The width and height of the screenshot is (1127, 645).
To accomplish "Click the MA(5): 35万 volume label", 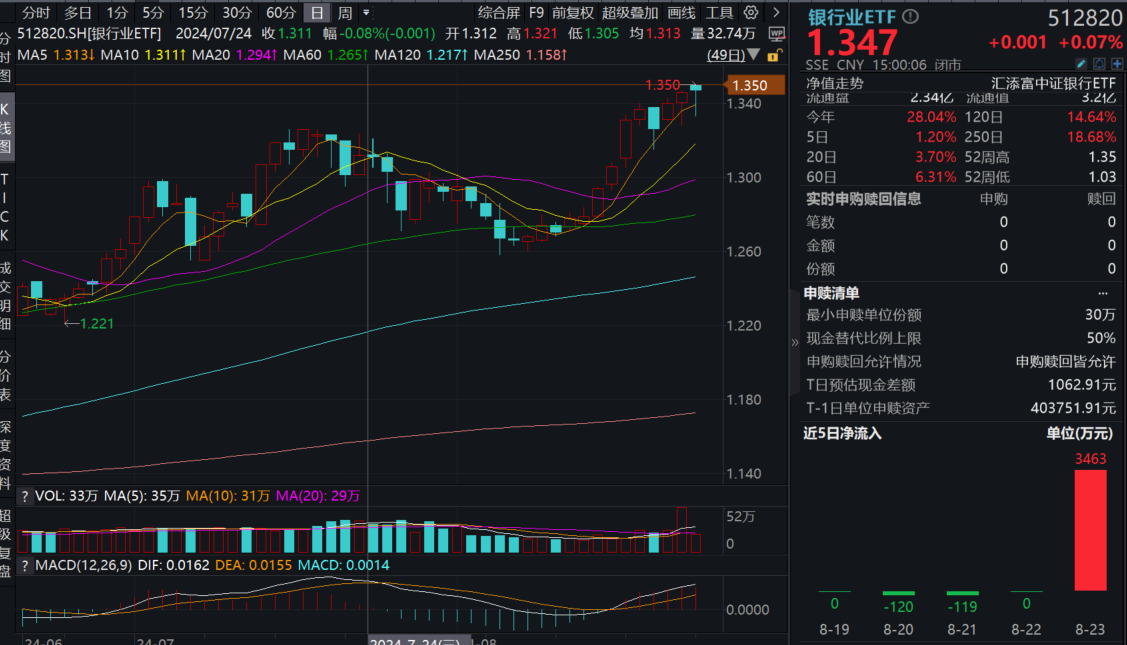I will pos(142,496).
